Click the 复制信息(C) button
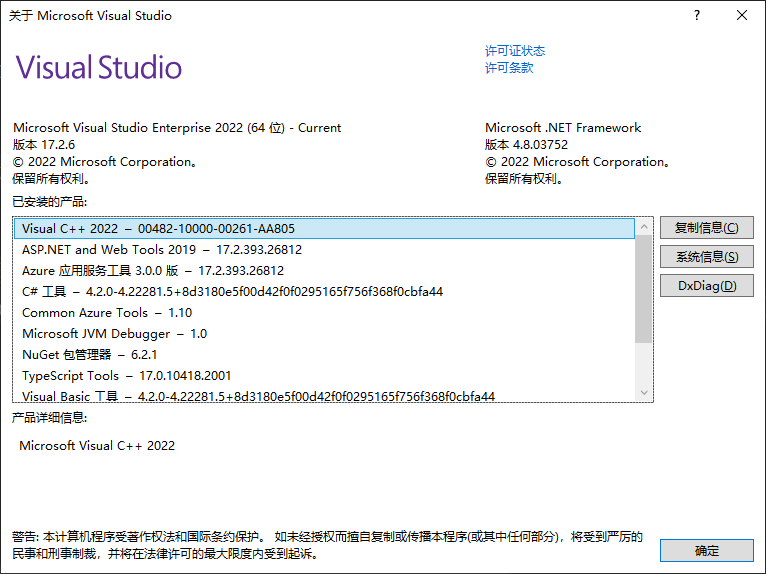Screen dimensions: 766x574 tap(706, 228)
